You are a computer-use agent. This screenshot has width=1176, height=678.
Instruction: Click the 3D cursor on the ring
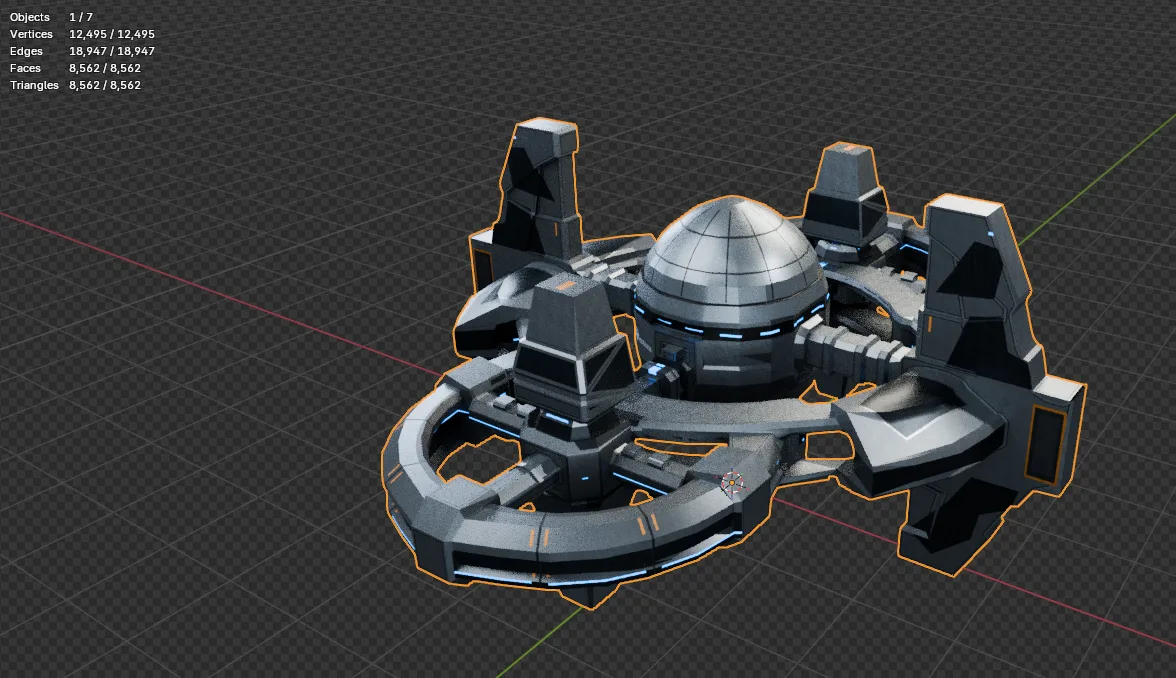coord(733,482)
